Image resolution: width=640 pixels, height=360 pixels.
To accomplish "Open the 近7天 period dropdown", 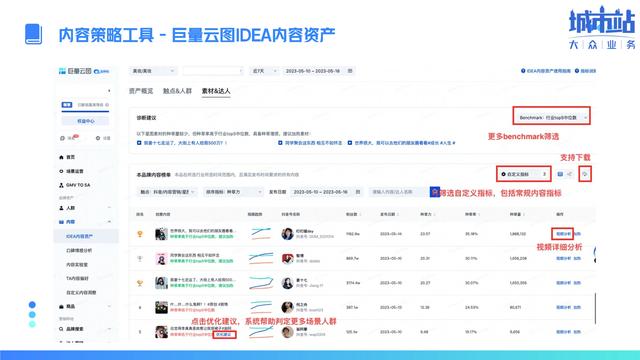I will tap(264, 71).
